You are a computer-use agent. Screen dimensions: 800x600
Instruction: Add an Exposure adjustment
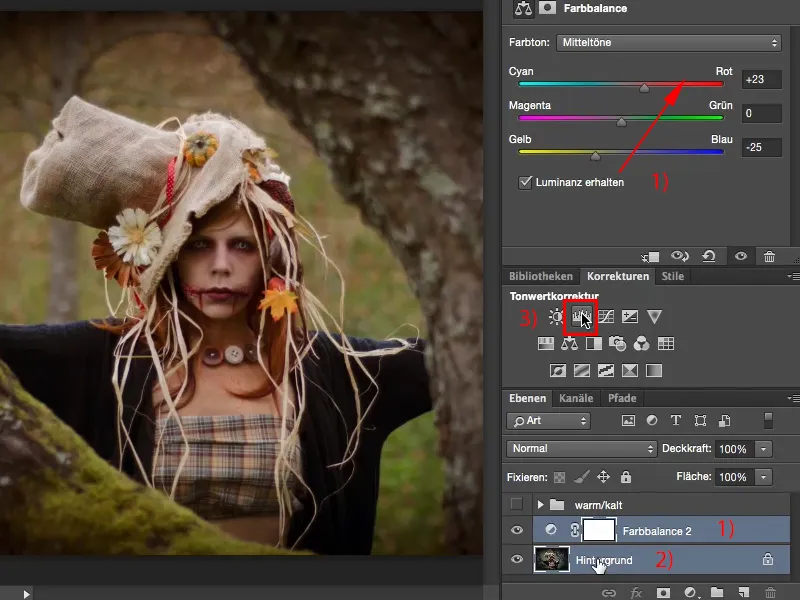click(630, 317)
